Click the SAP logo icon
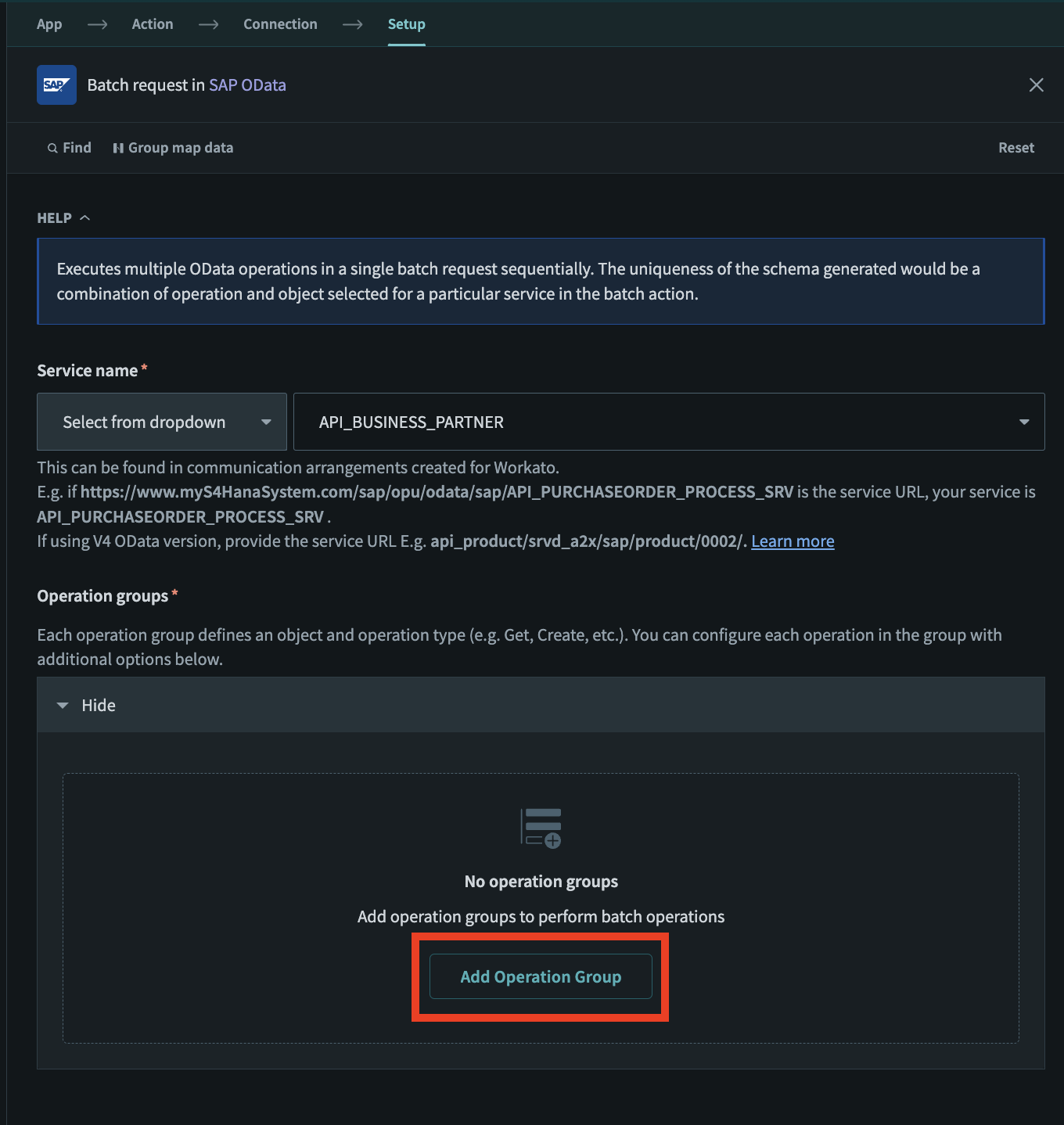The width and height of the screenshot is (1064, 1125). click(x=56, y=85)
